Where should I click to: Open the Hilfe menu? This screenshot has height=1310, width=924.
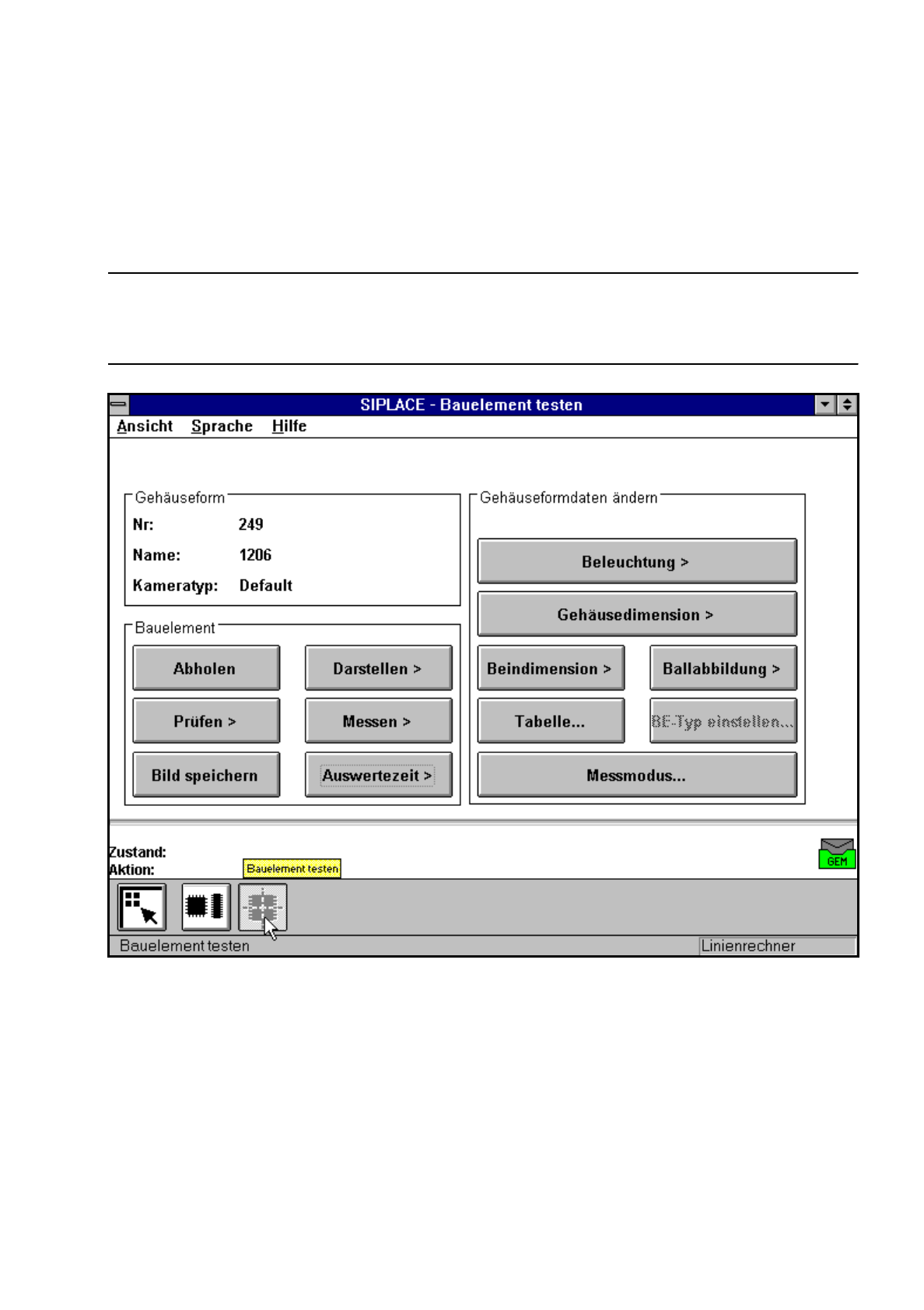tap(289, 426)
